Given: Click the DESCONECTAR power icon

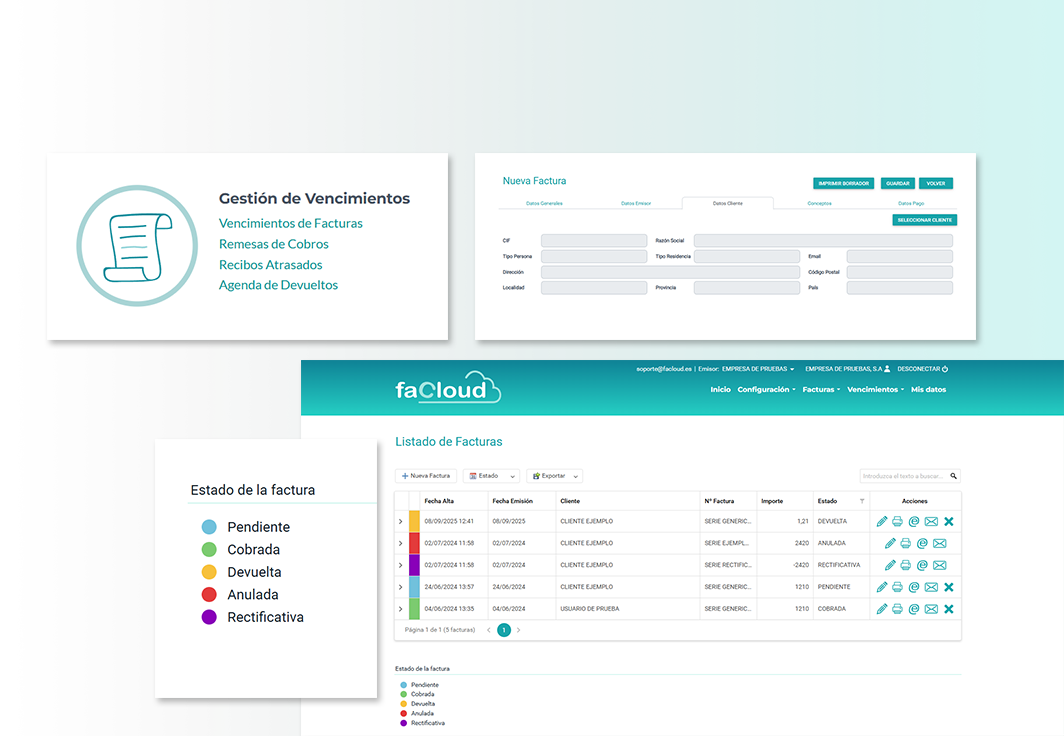Looking at the screenshot, I should (945, 369).
